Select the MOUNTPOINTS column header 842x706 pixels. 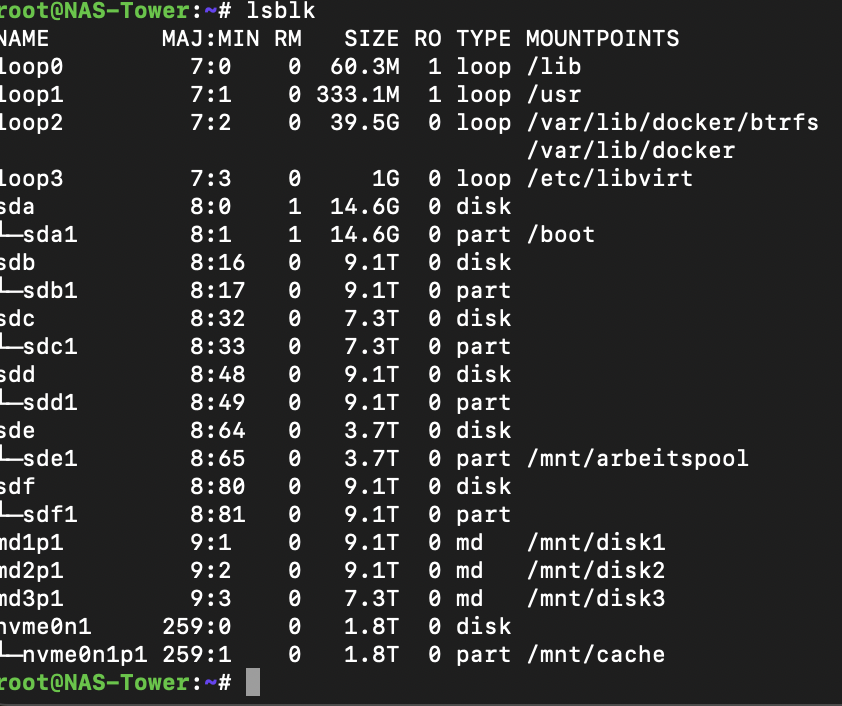tap(603, 39)
